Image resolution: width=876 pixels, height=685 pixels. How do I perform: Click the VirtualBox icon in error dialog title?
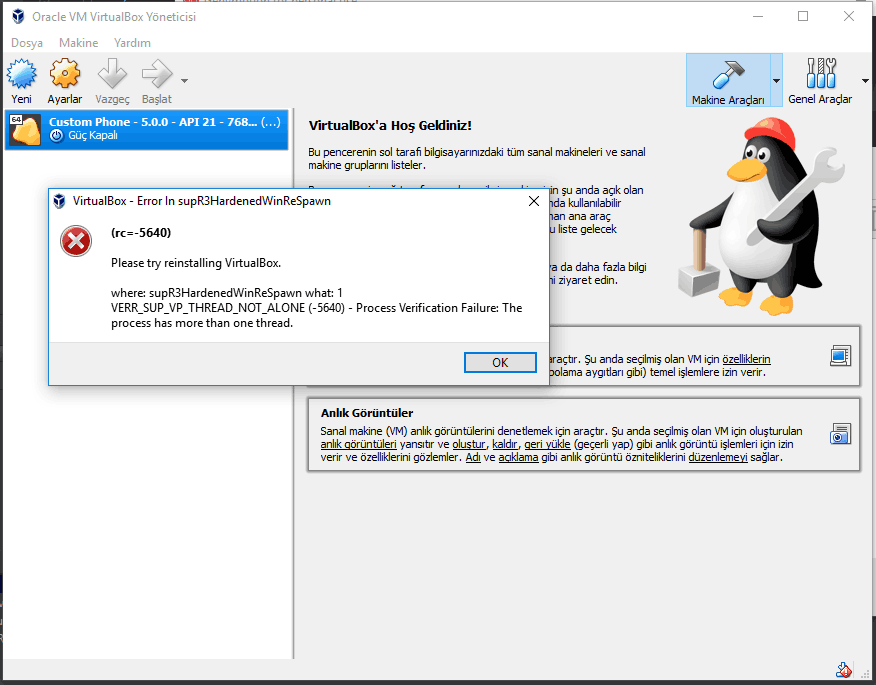(x=59, y=201)
